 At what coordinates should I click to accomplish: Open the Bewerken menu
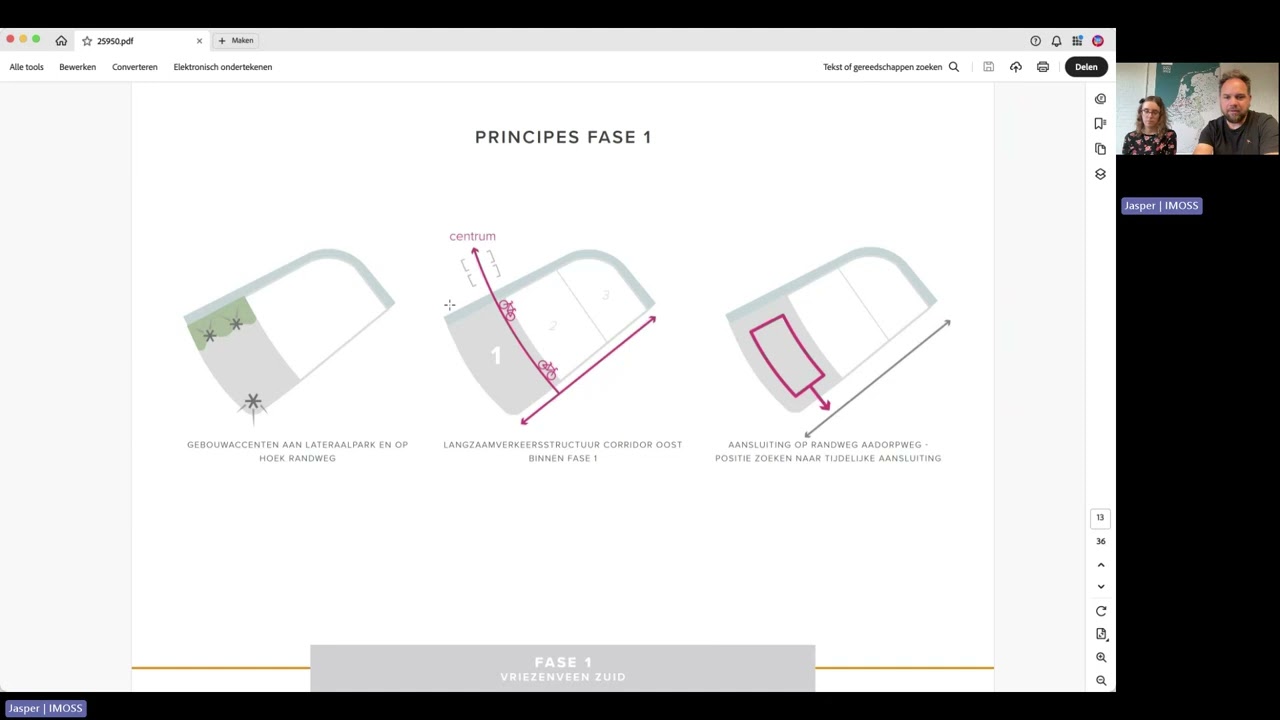click(x=77, y=67)
